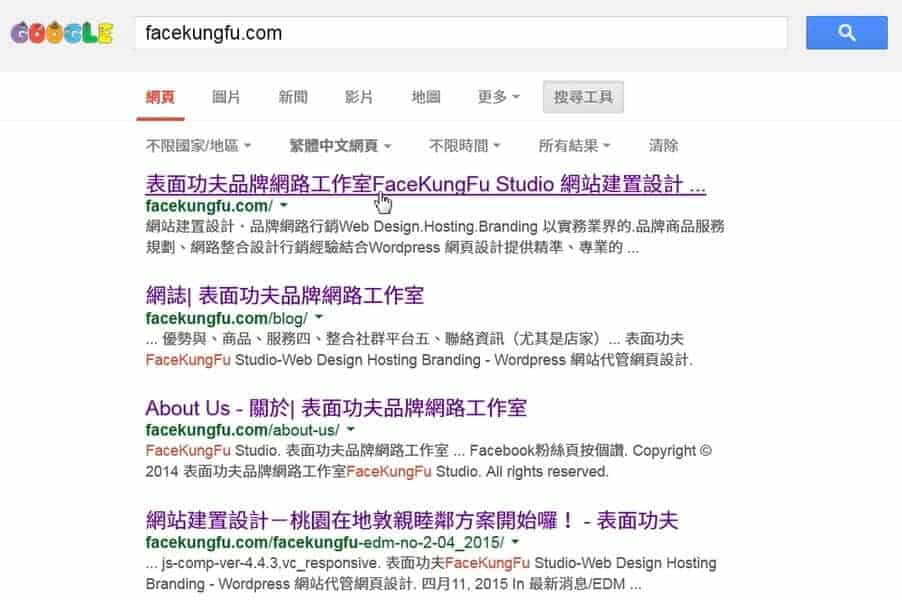Go to the 影片 tab
This screenshot has height=600, width=902.
pyautogui.click(x=359, y=97)
